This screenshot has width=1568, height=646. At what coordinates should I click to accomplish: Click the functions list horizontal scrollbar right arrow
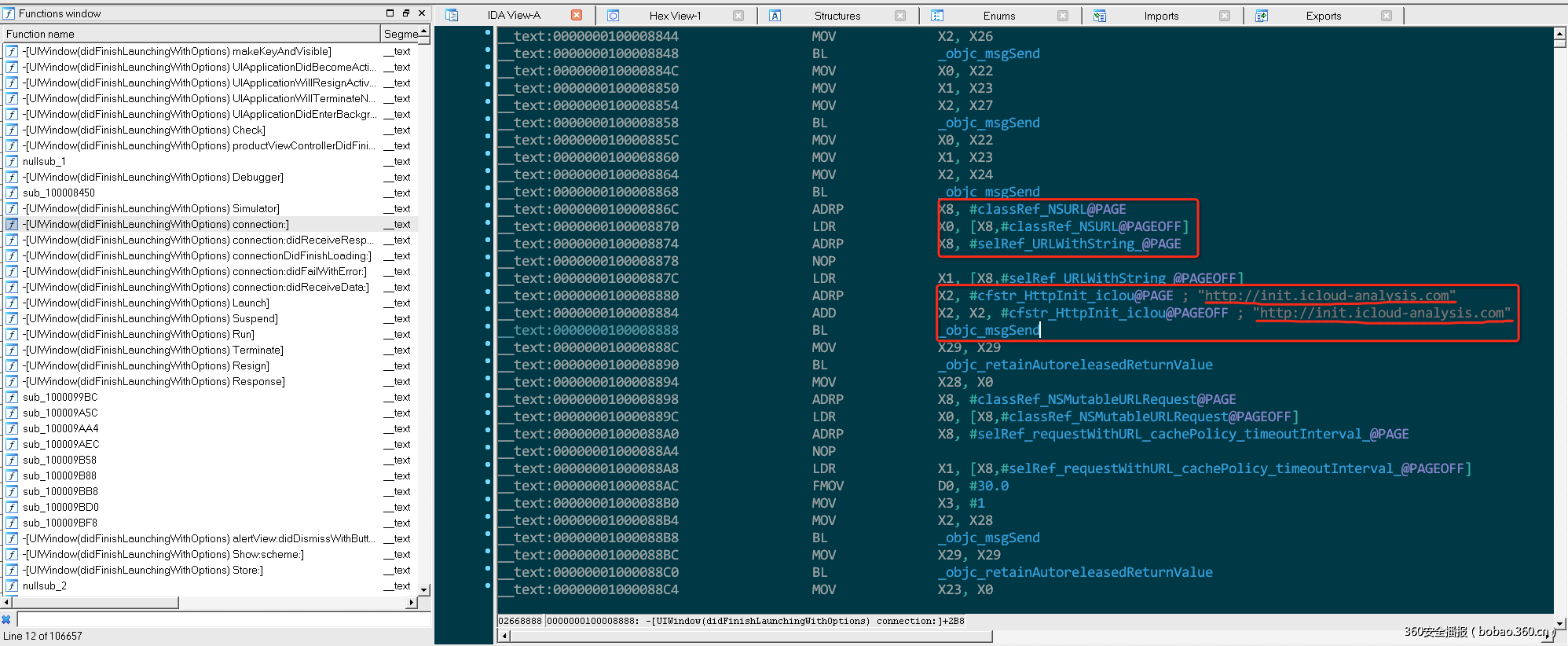[x=412, y=603]
